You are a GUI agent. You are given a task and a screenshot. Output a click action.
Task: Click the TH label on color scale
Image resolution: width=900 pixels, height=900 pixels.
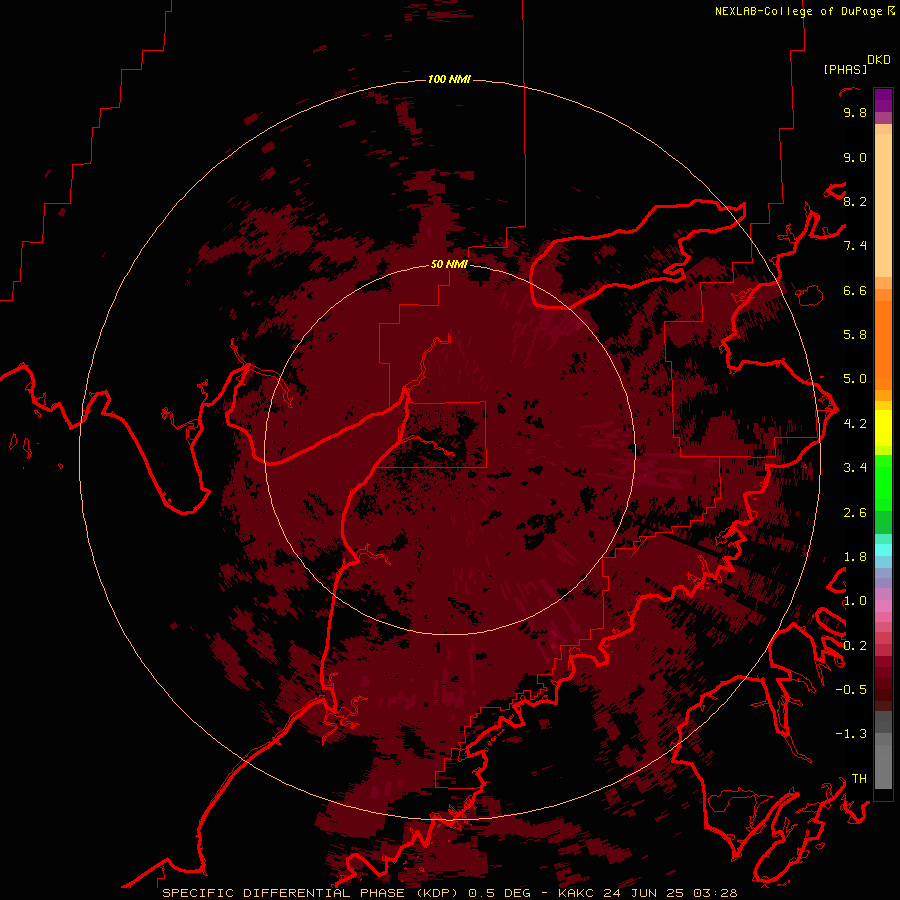click(x=859, y=778)
